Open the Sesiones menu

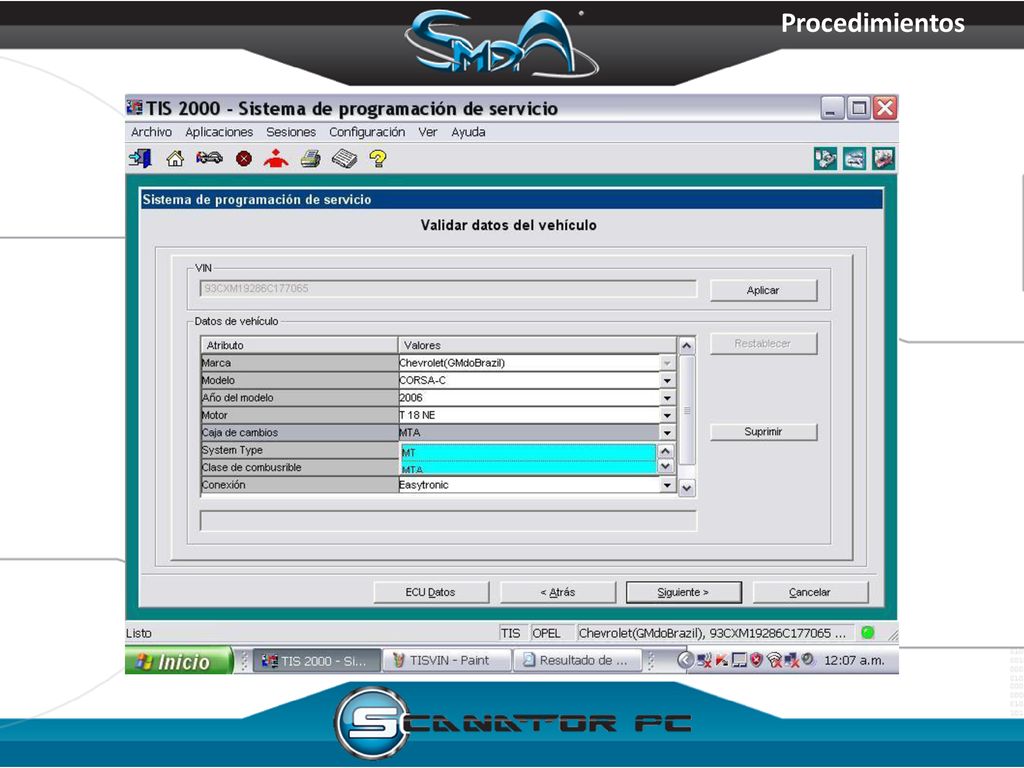click(x=291, y=132)
